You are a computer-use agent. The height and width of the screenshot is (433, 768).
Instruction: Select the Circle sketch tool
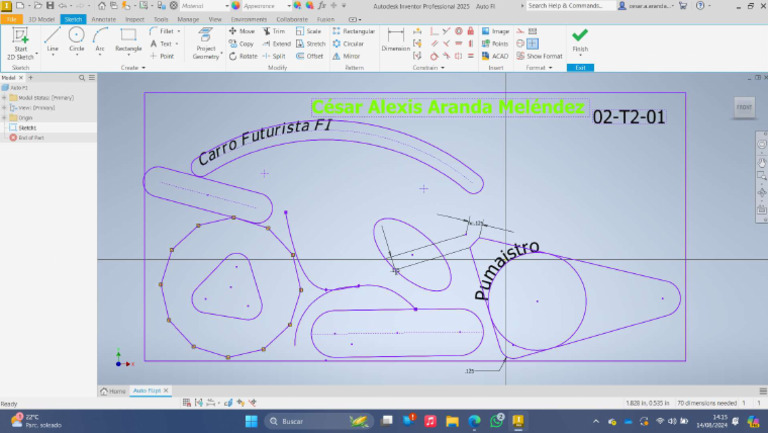[76, 41]
